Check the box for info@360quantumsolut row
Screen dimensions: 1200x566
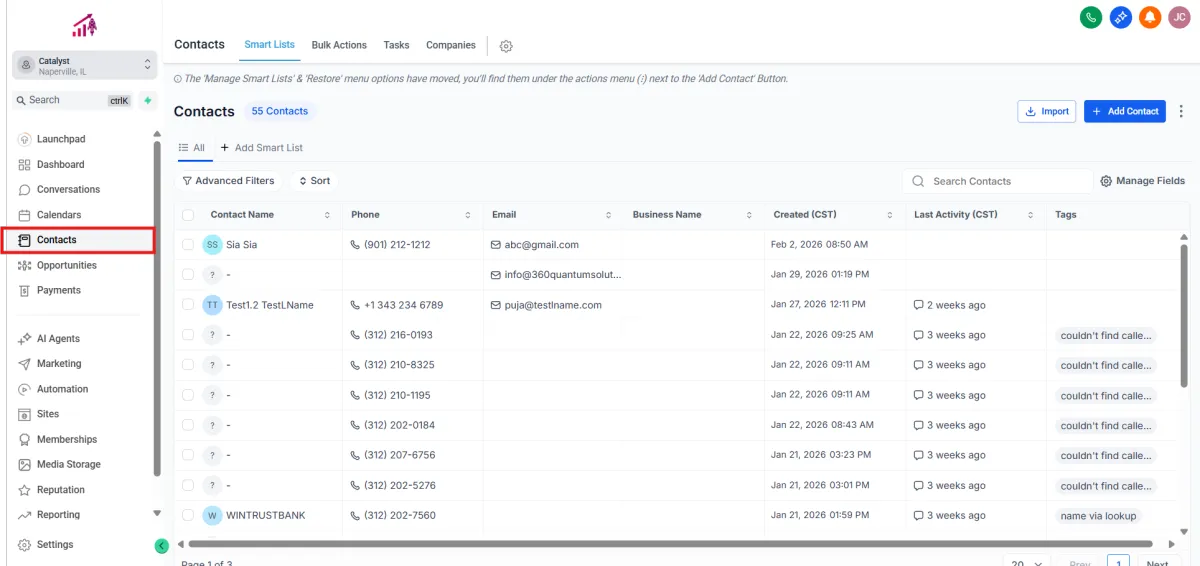point(188,274)
